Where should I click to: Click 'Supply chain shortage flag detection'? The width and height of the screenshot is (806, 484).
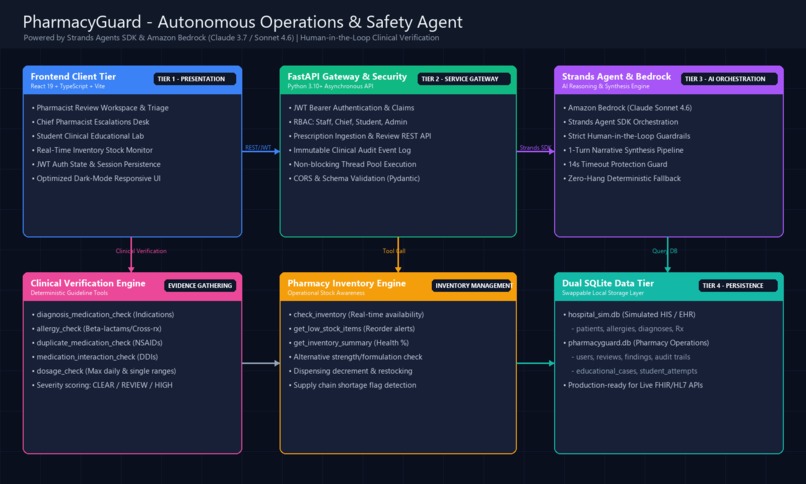tap(353, 385)
